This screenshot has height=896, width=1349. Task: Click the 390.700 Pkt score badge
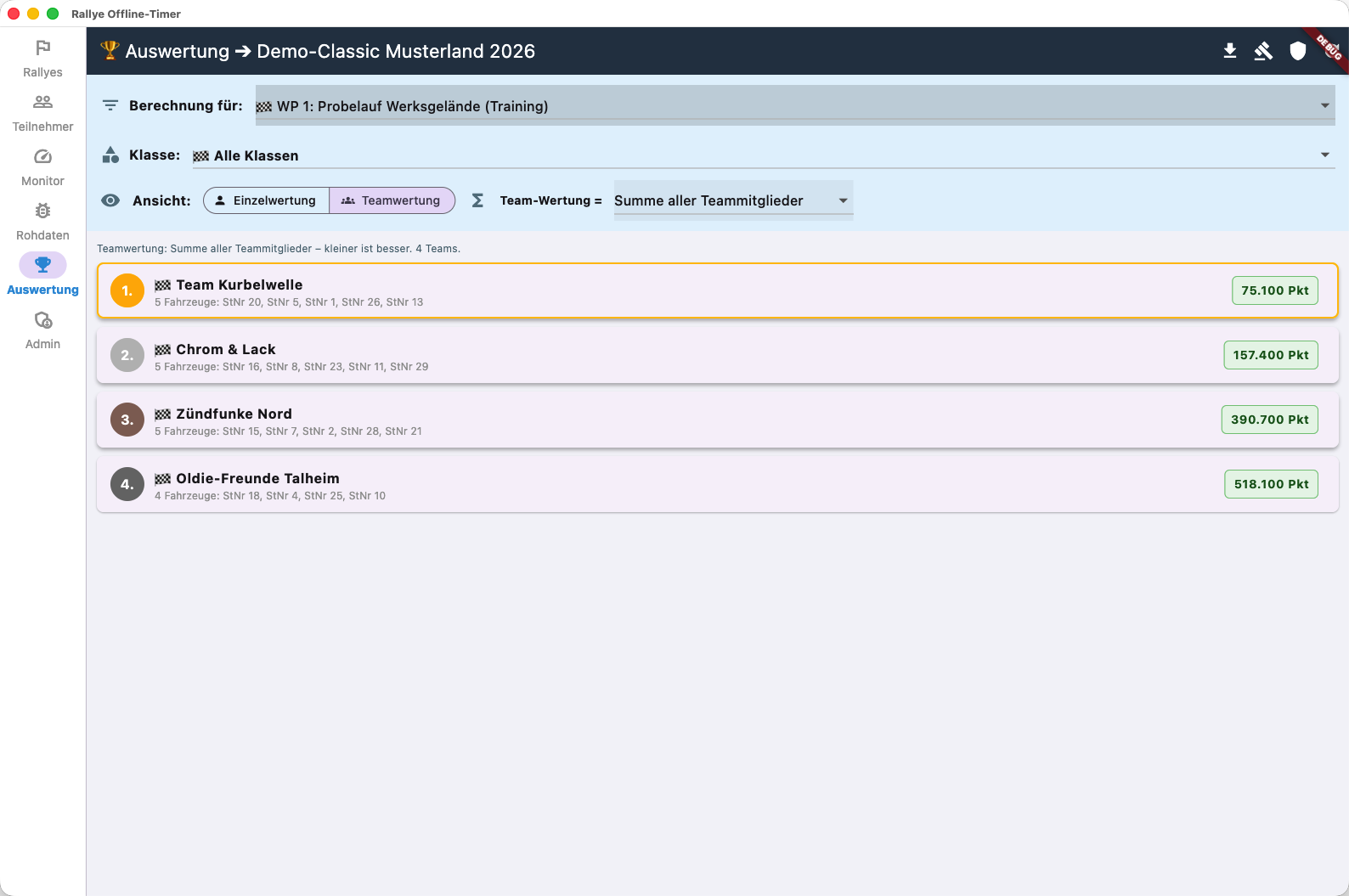[1270, 420]
